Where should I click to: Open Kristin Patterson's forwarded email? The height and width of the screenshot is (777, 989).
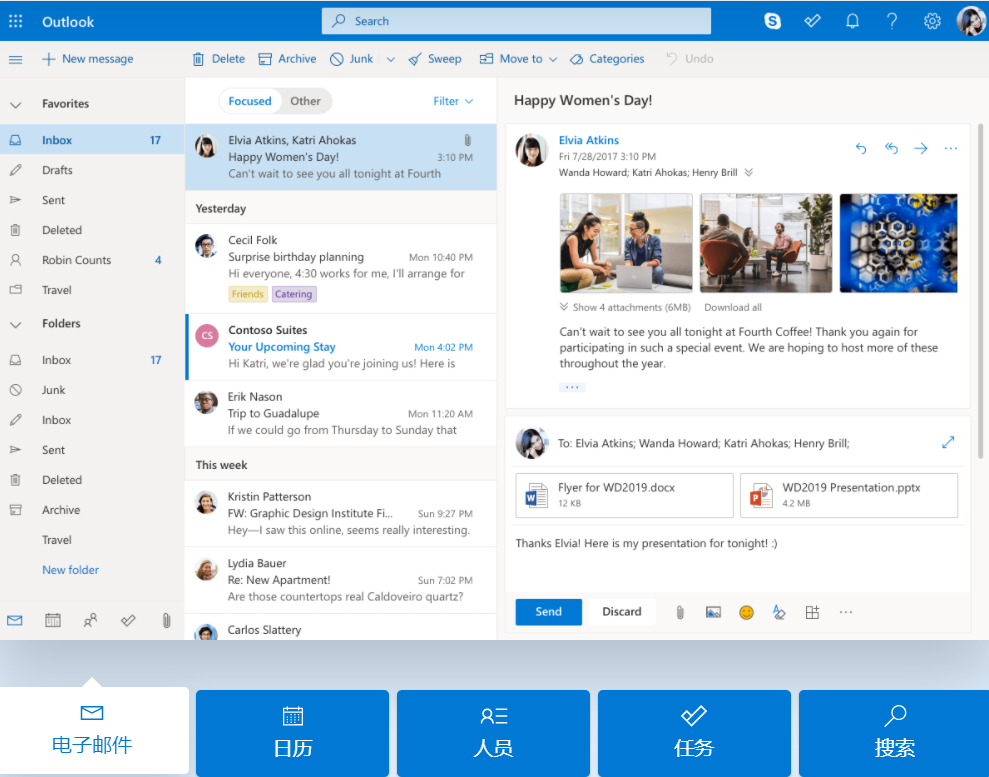tap(341, 513)
